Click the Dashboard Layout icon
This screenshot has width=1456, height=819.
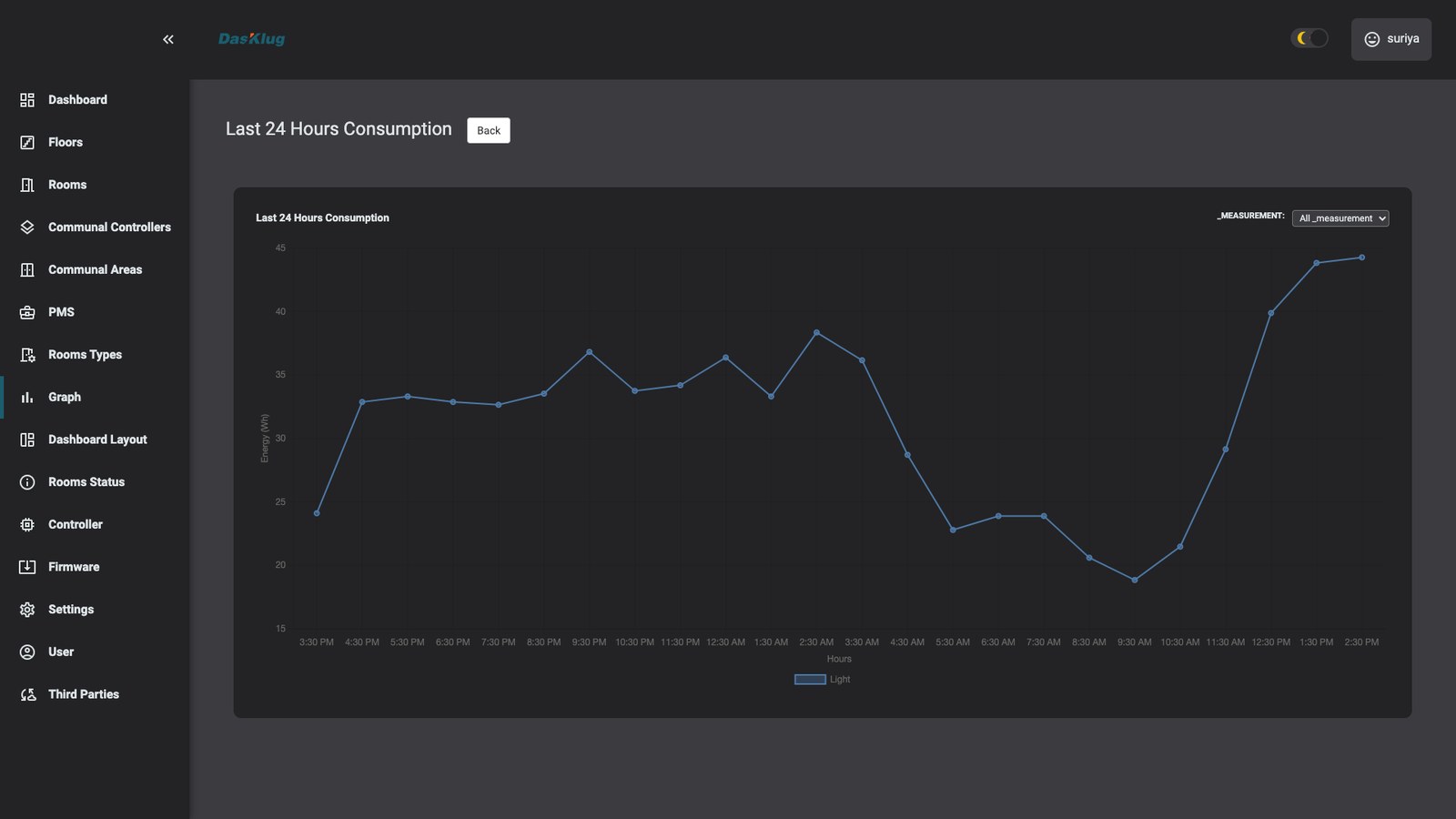[x=27, y=440]
